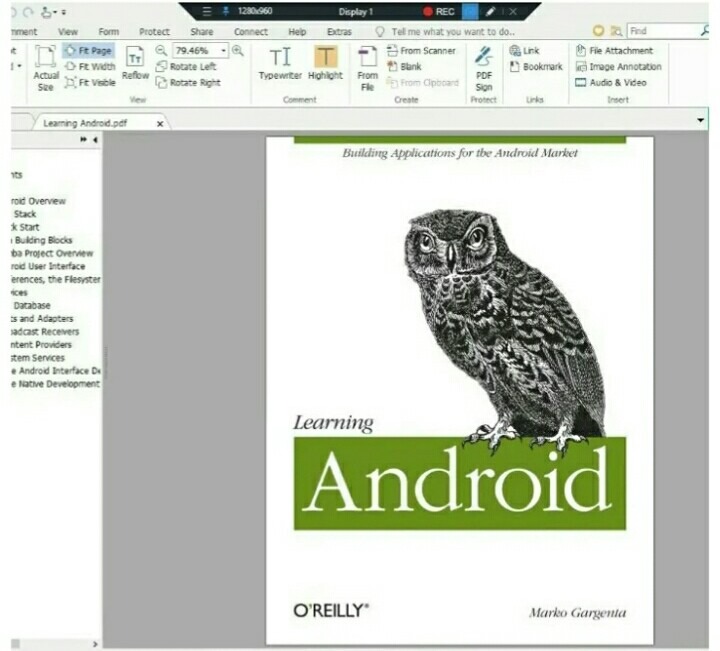Select Fit Visible view

[x=90, y=83]
